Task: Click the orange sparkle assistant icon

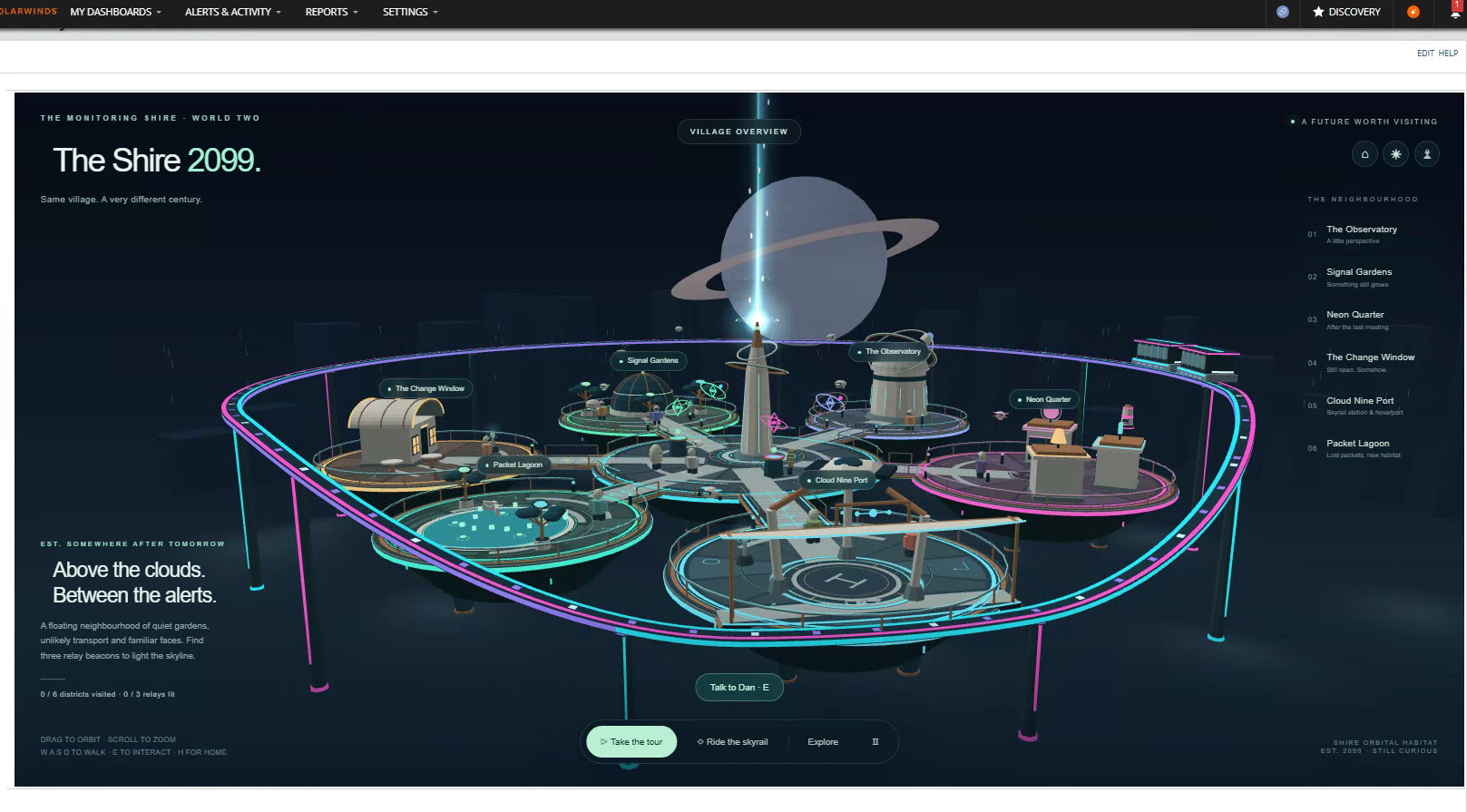Action: point(1413,12)
